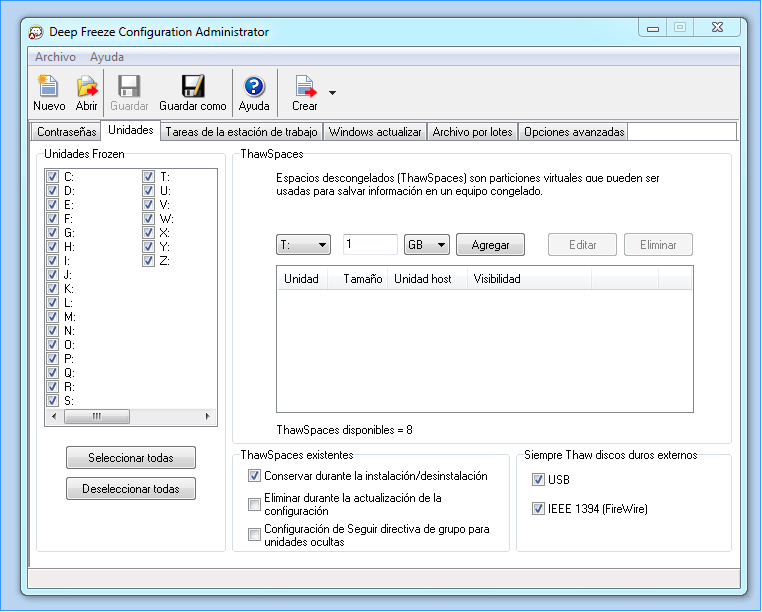Expand the Crear dropdown arrow

332,92
